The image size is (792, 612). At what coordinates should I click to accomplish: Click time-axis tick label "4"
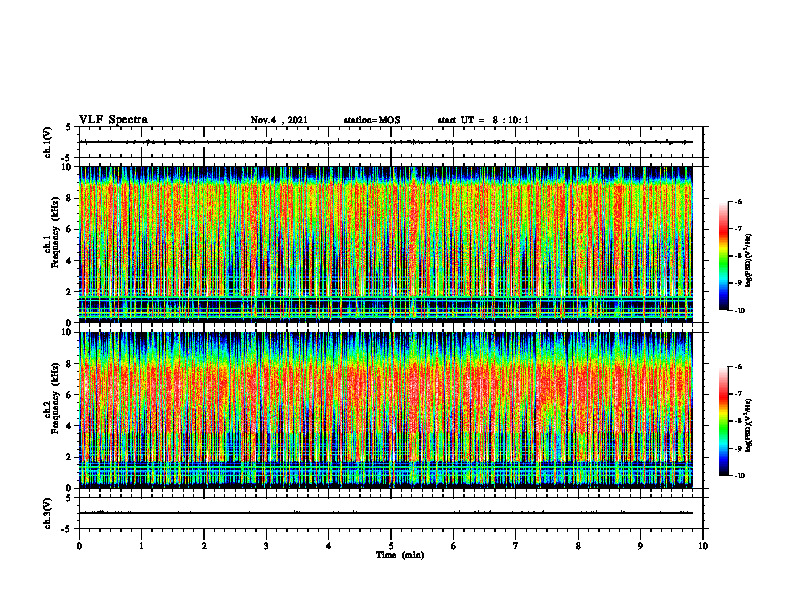pos(329,546)
